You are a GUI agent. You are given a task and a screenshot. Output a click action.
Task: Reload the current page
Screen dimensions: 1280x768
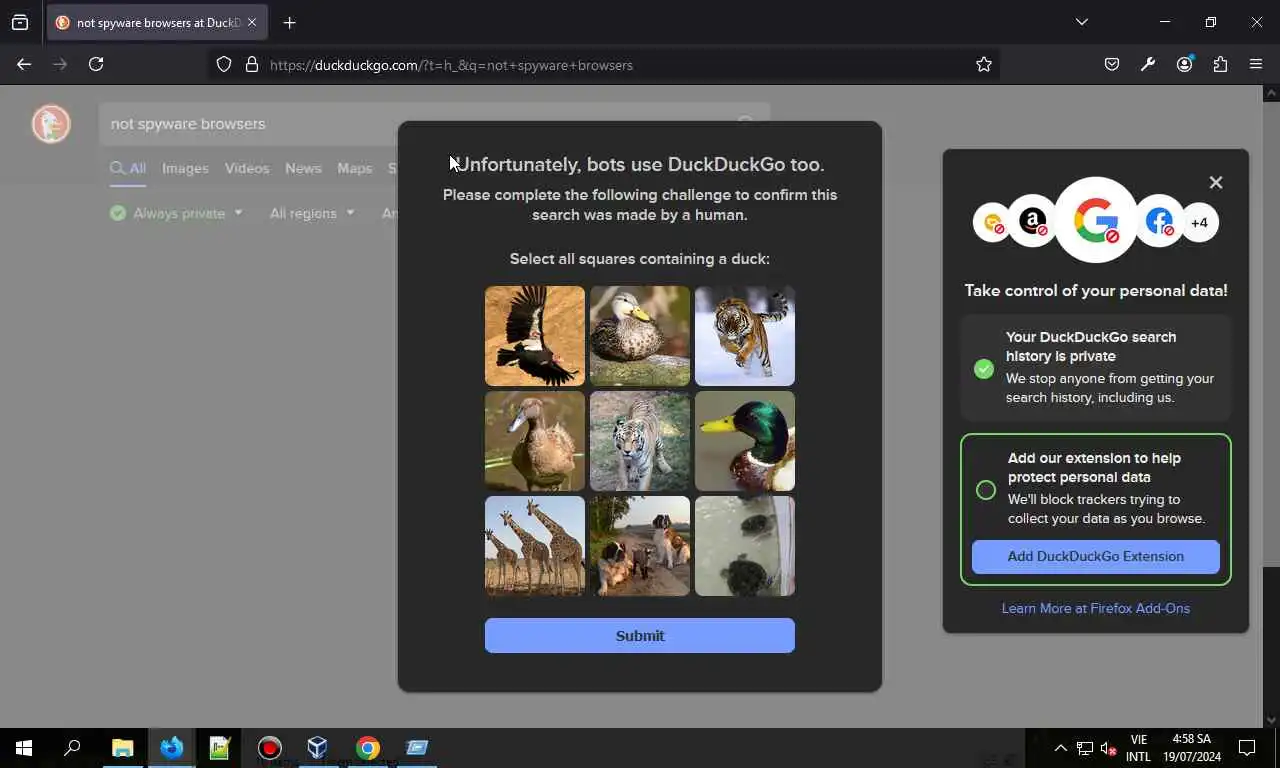click(x=96, y=64)
